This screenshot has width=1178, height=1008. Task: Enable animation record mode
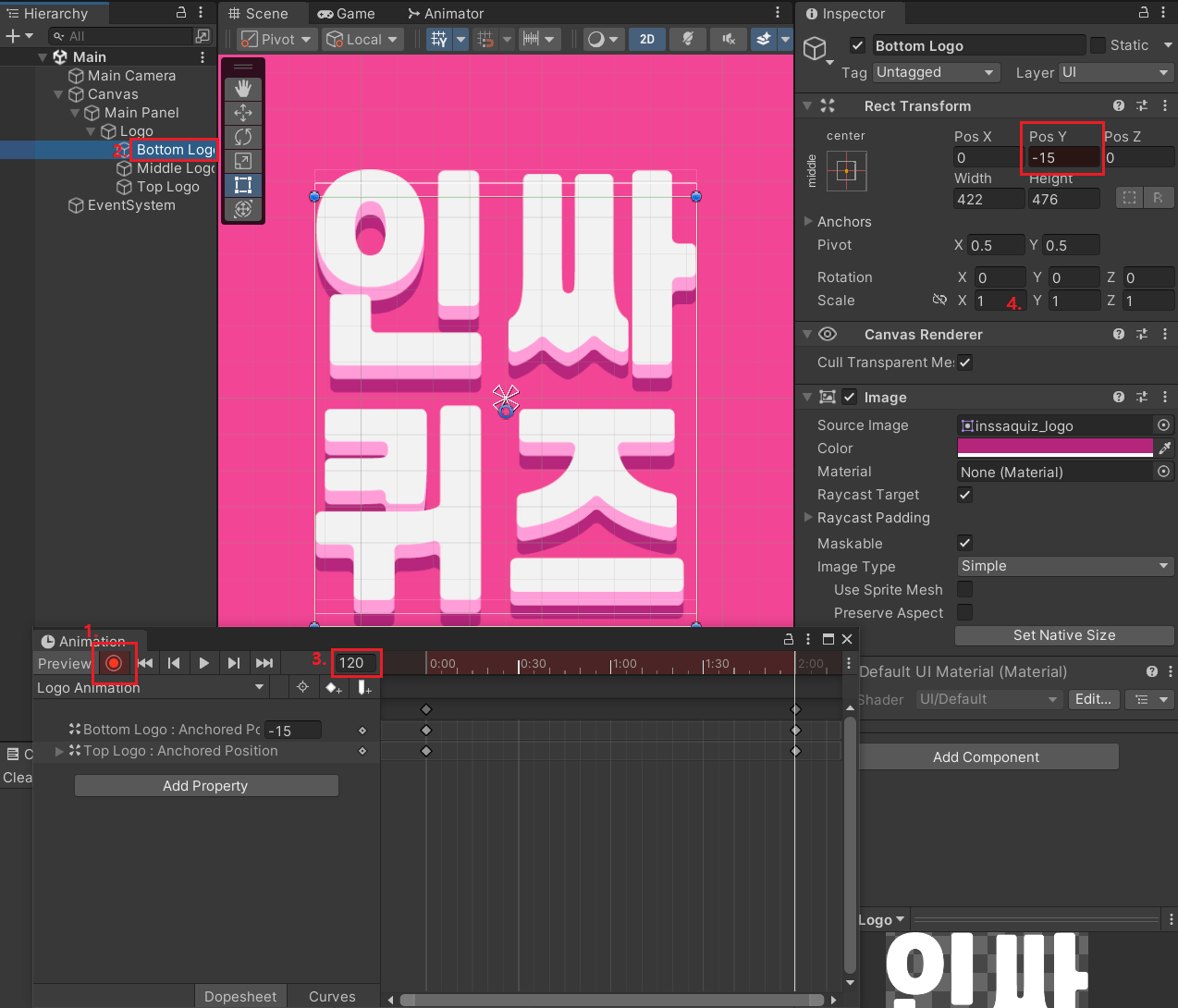[x=114, y=663]
